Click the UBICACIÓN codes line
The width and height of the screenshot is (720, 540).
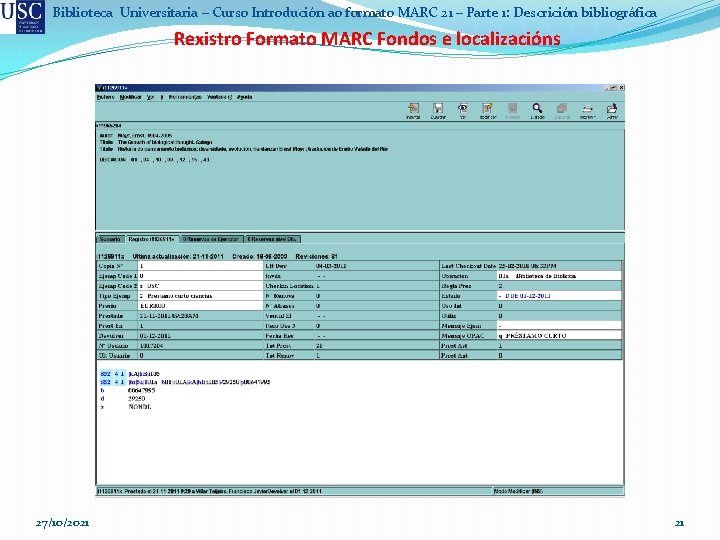(x=154, y=160)
